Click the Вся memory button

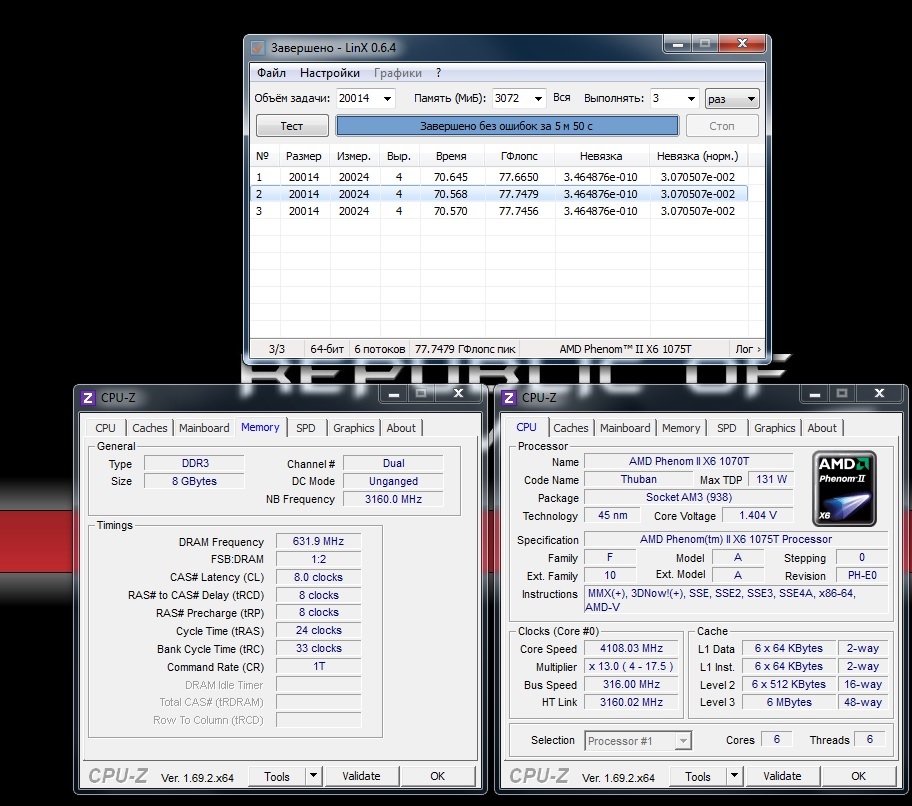click(561, 98)
